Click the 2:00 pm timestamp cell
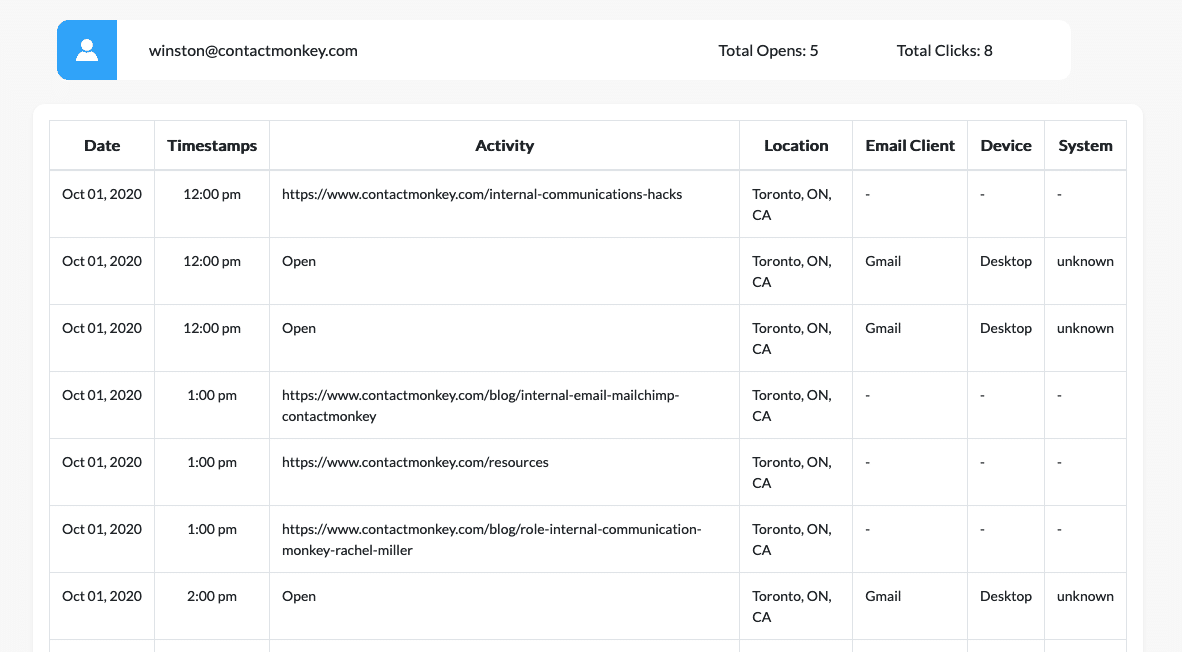The image size is (1182, 652). click(212, 596)
